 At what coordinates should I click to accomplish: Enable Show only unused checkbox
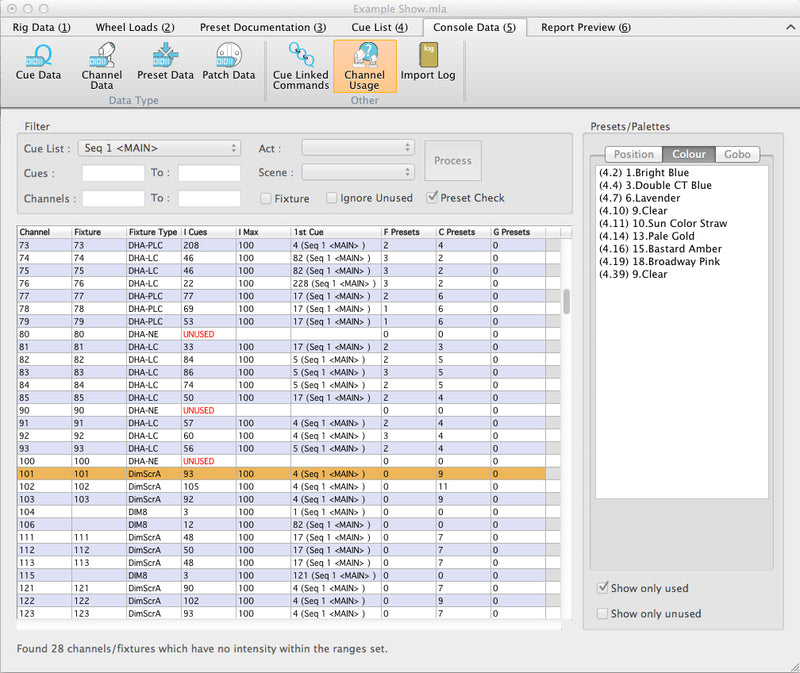point(601,613)
